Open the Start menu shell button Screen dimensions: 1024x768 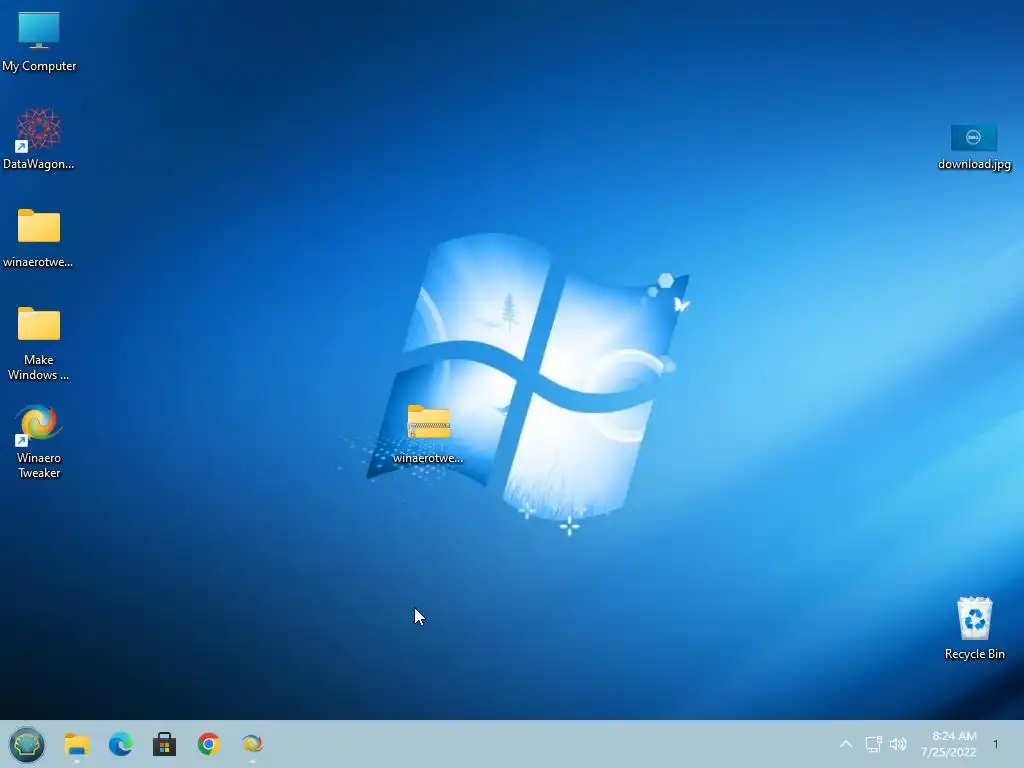tap(27, 744)
